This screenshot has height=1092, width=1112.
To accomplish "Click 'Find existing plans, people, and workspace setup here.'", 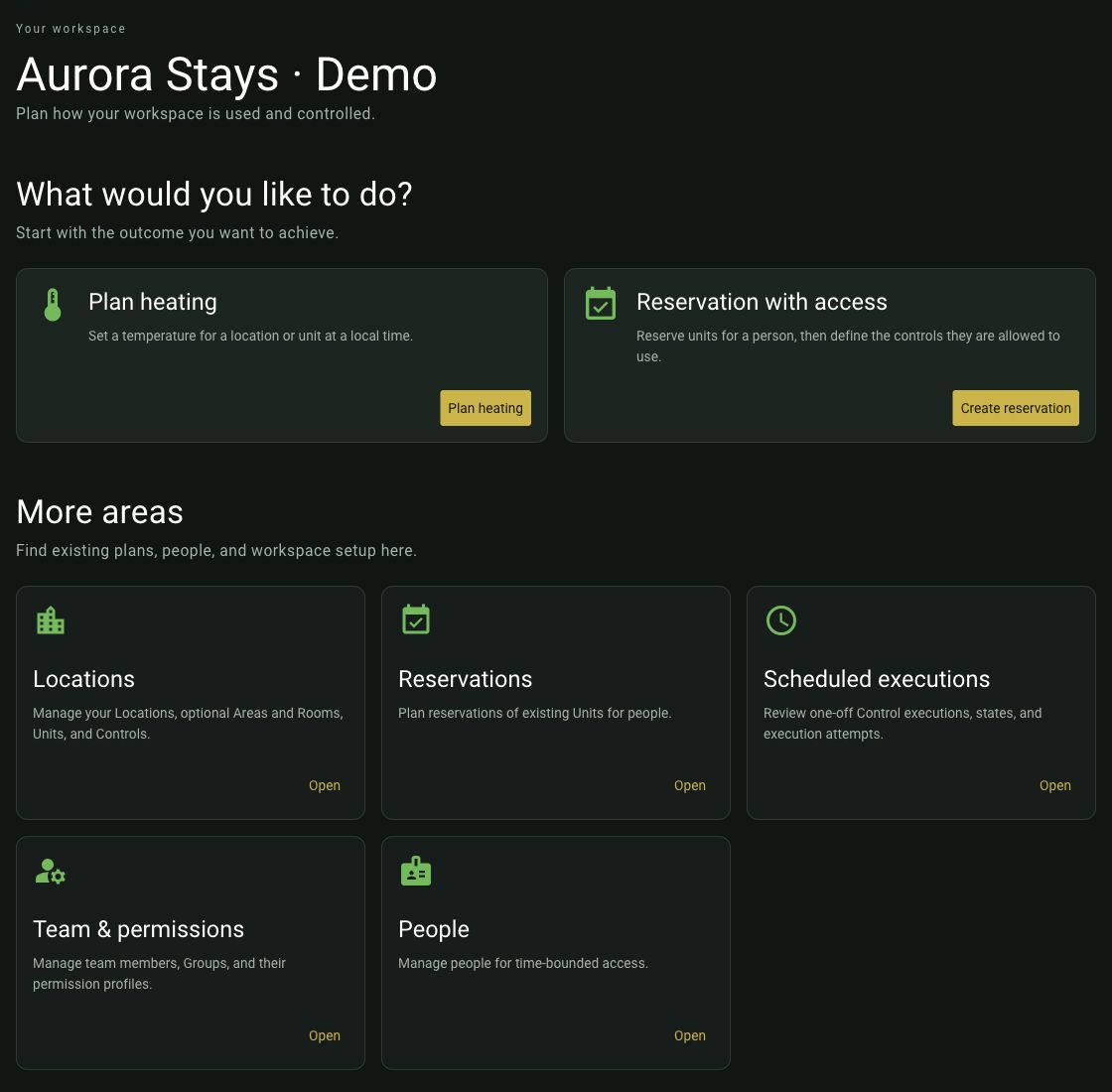I will (215, 550).
